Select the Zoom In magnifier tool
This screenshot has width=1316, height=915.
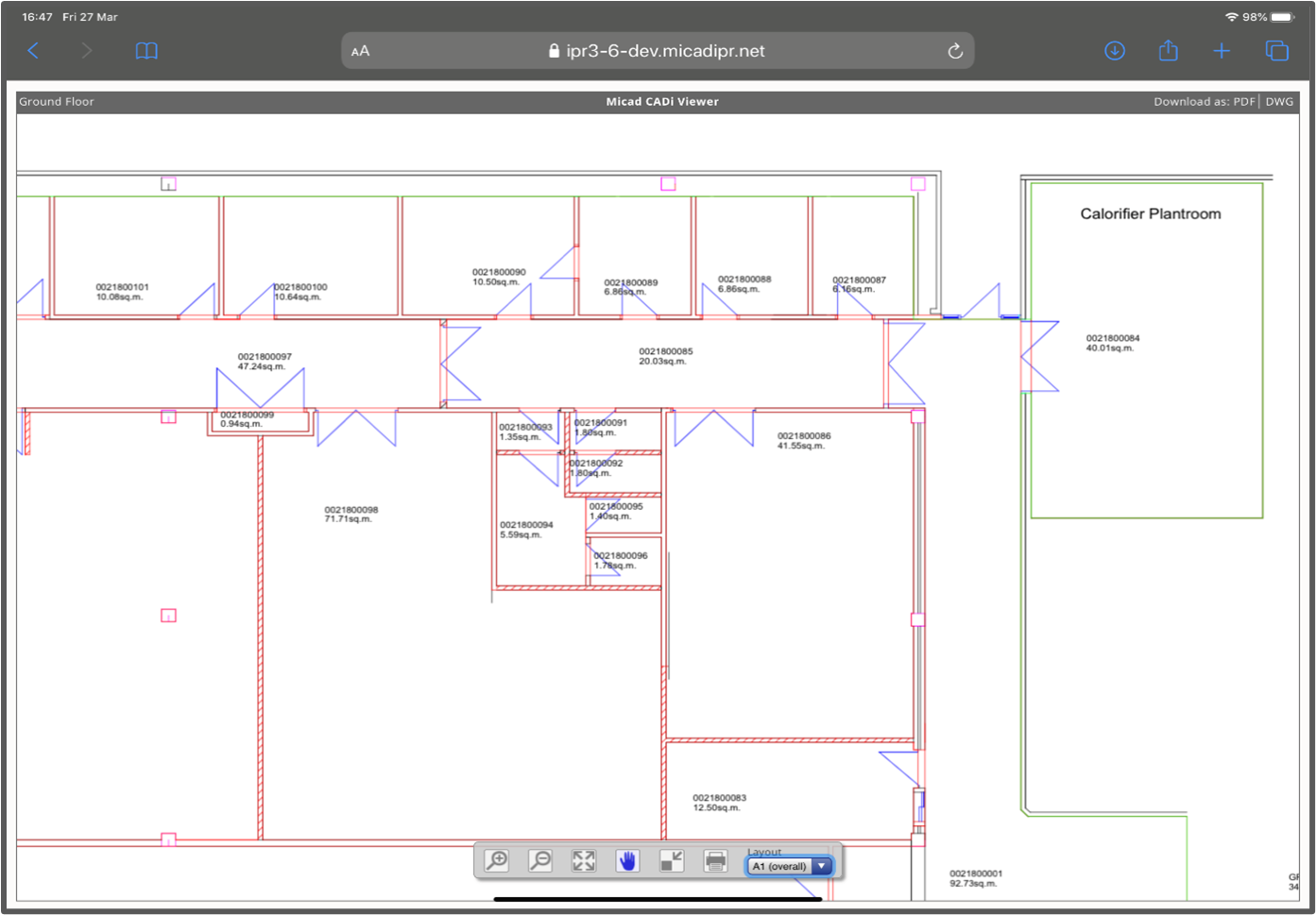[x=498, y=860]
